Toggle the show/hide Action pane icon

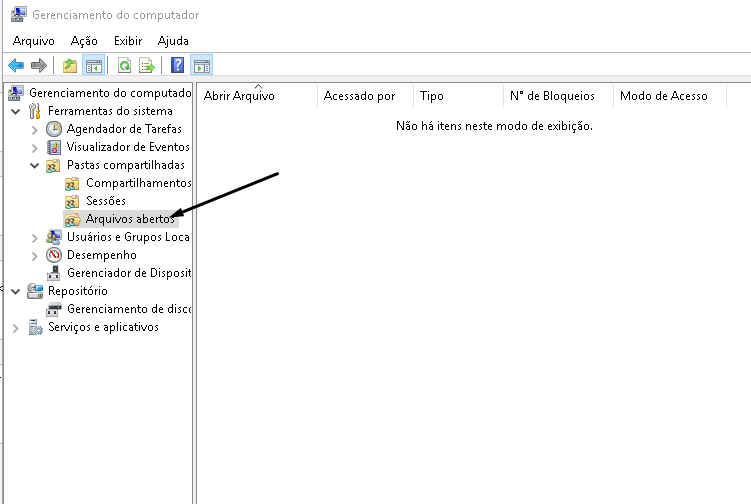pyautogui.click(x=201, y=66)
